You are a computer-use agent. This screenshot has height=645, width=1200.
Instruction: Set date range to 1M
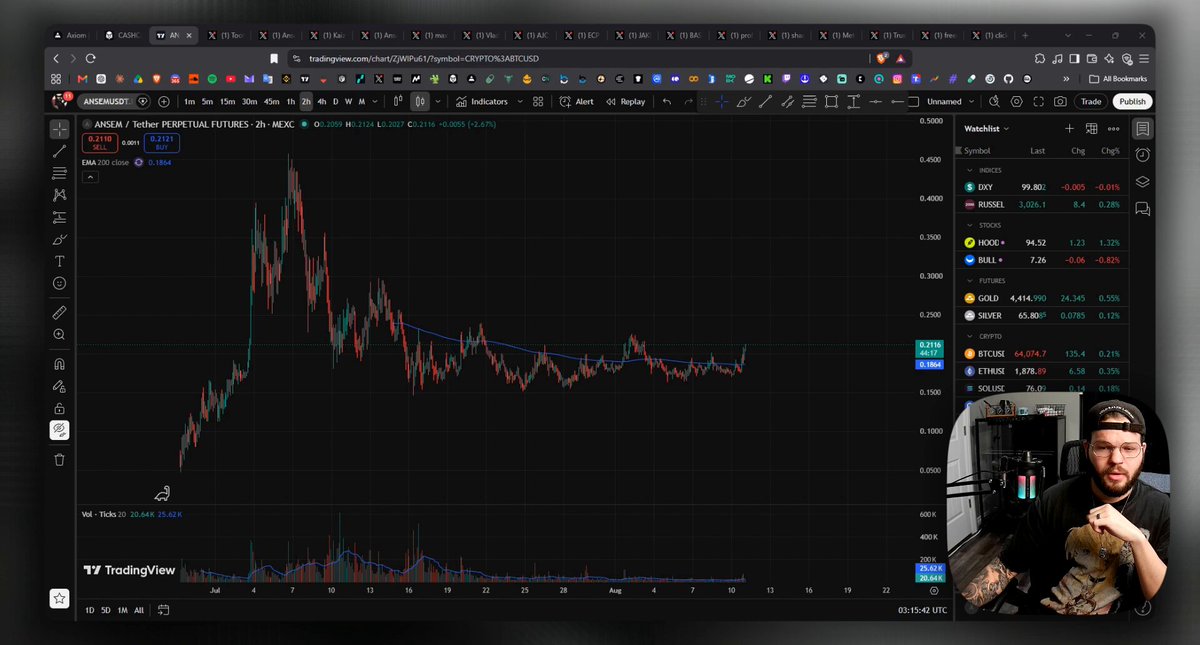tap(122, 610)
